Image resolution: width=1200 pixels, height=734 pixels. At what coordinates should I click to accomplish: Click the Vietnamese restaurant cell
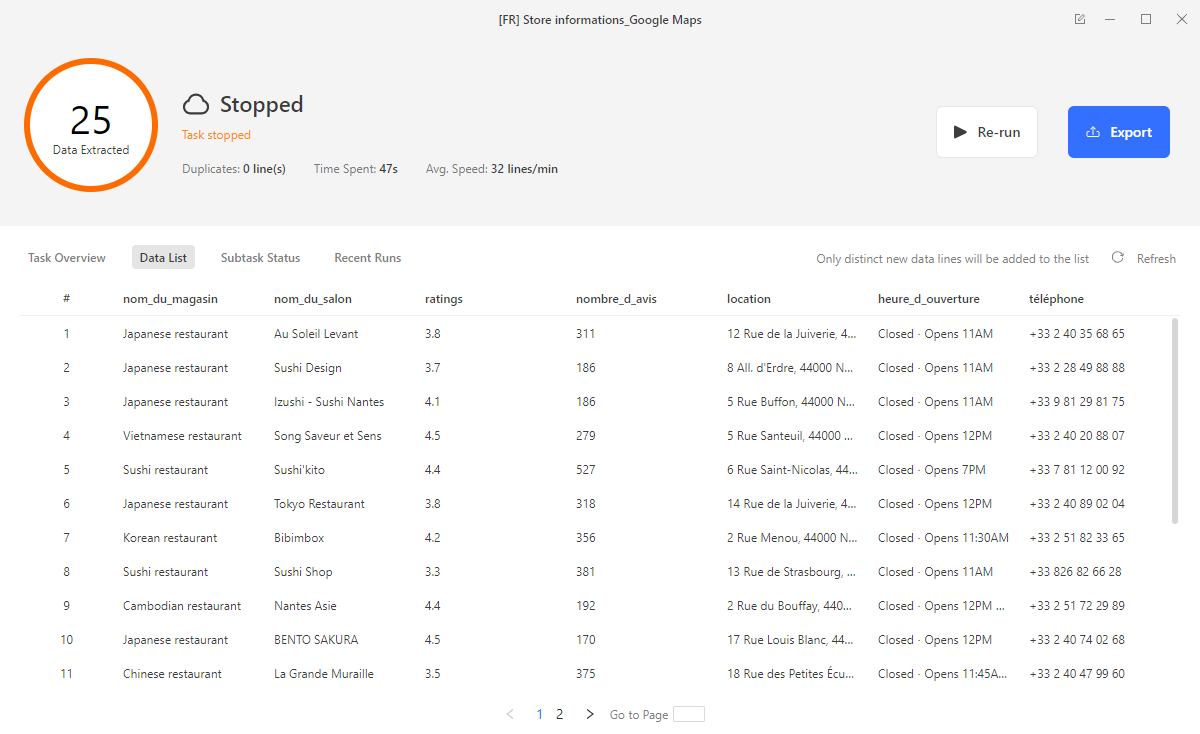(x=182, y=436)
